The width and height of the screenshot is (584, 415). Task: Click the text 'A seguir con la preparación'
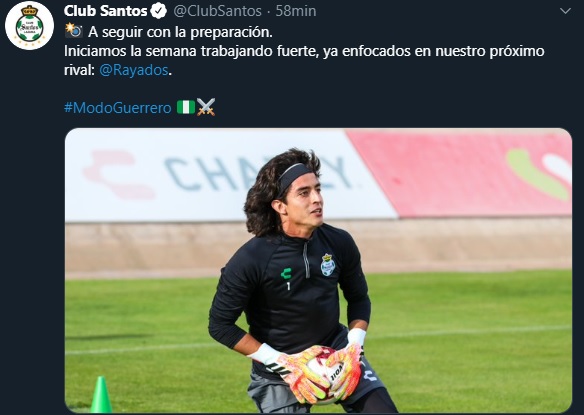(x=180, y=32)
